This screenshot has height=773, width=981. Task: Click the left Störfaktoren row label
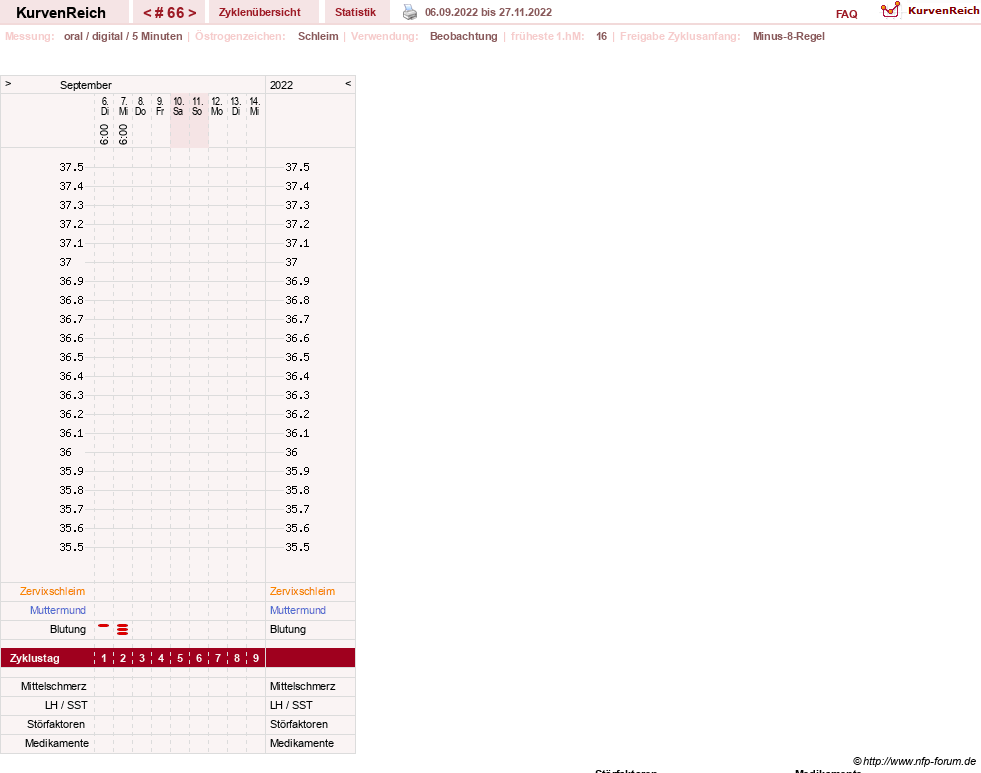(56, 724)
